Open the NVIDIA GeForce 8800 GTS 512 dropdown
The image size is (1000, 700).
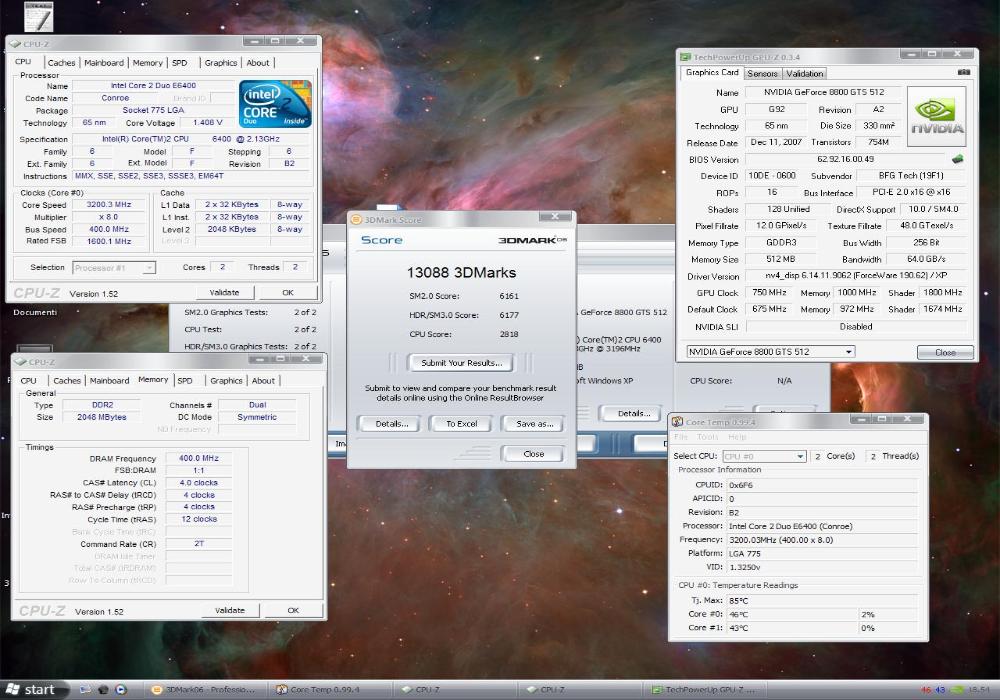[848, 352]
